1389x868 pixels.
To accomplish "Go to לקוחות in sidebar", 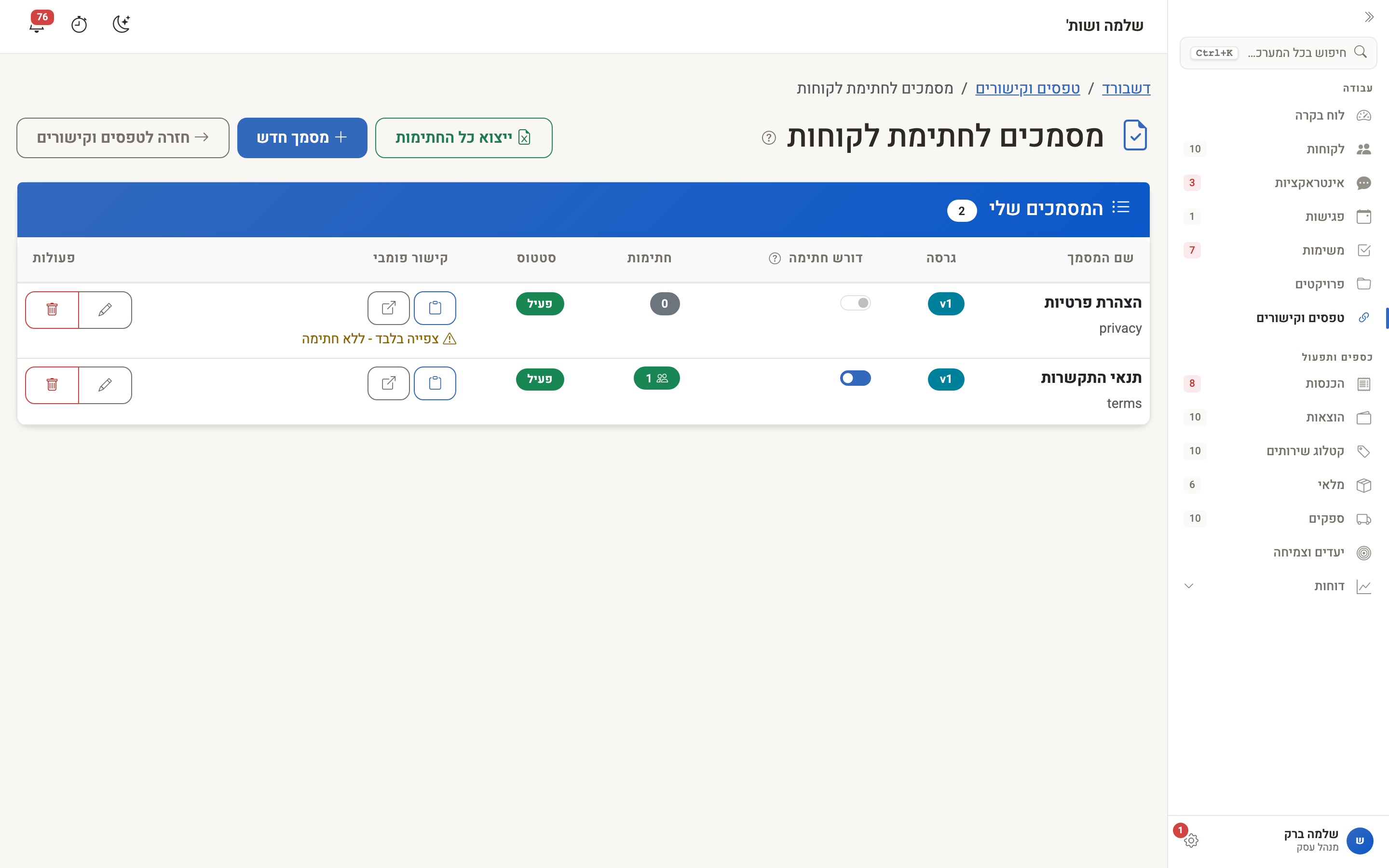I will [1278, 149].
